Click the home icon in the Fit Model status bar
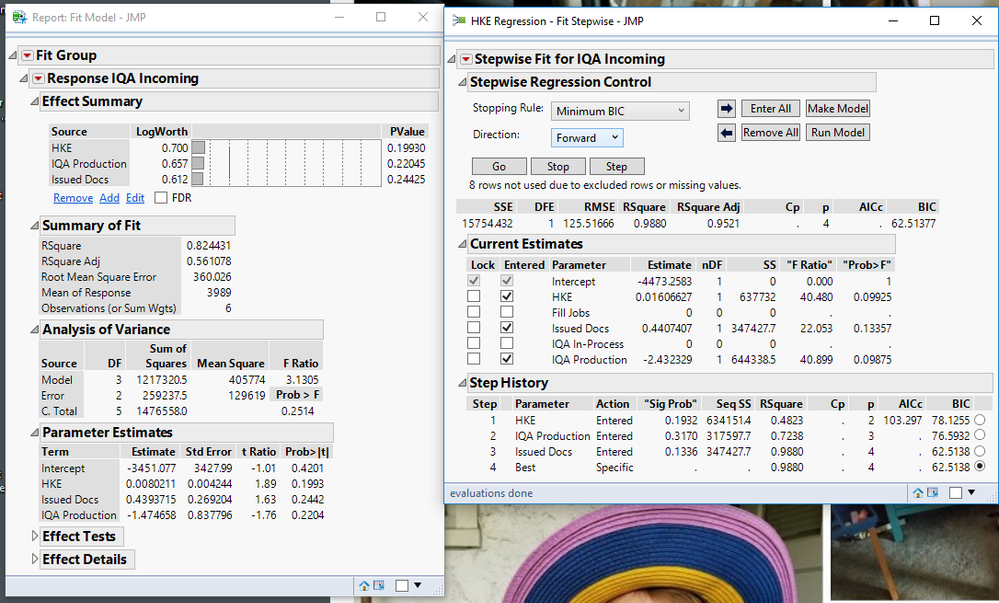Image resolution: width=999 pixels, height=603 pixels. click(364, 585)
